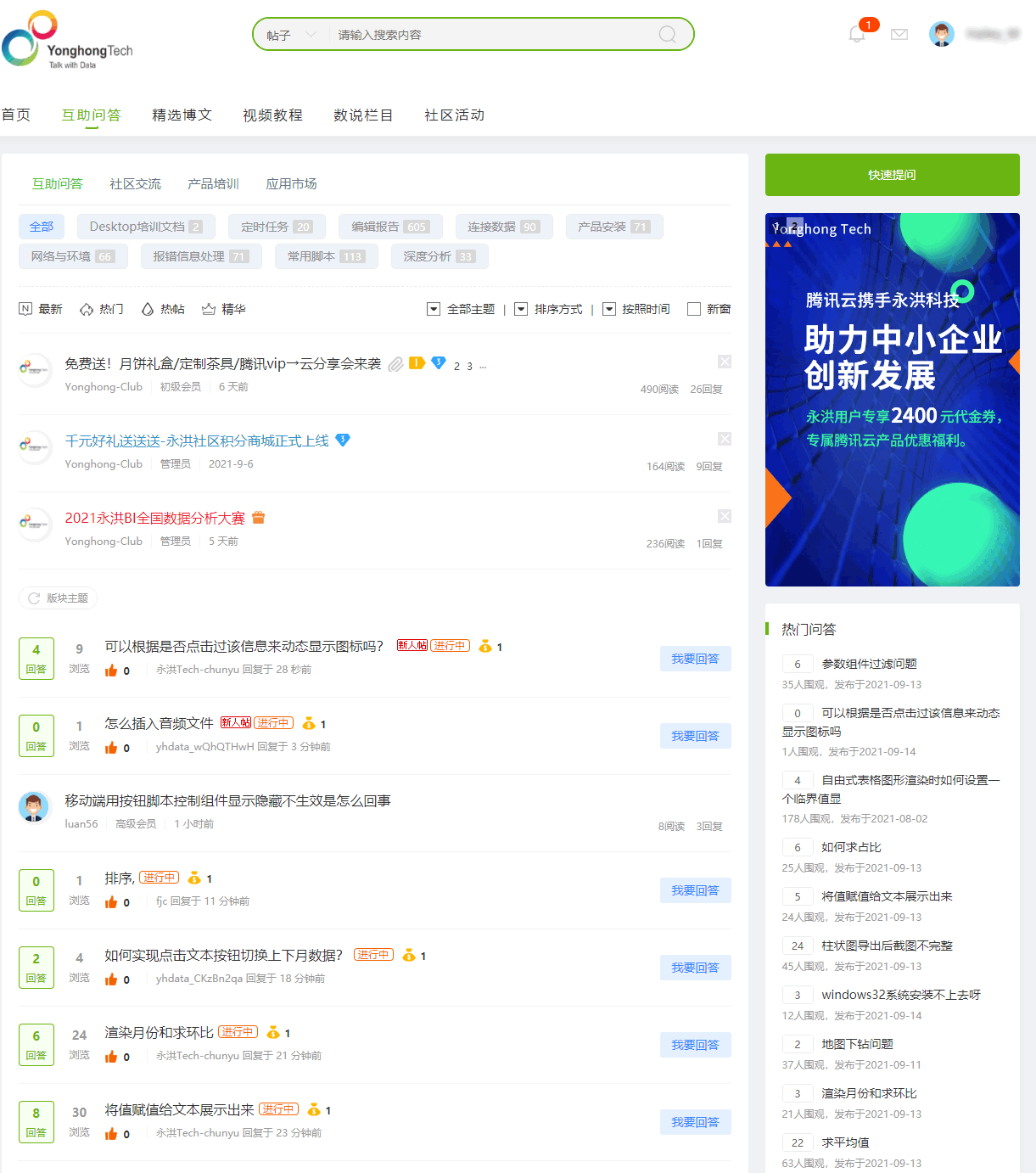Open the 产品培训 tab
The image size is (1036, 1173).
click(213, 183)
